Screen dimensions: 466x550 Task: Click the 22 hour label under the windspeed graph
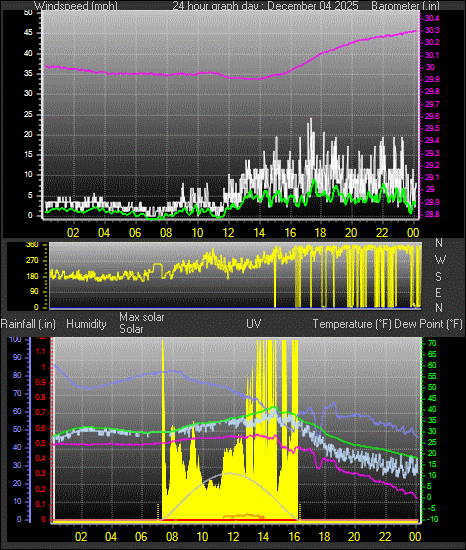pyautogui.click(x=382, y=233)
